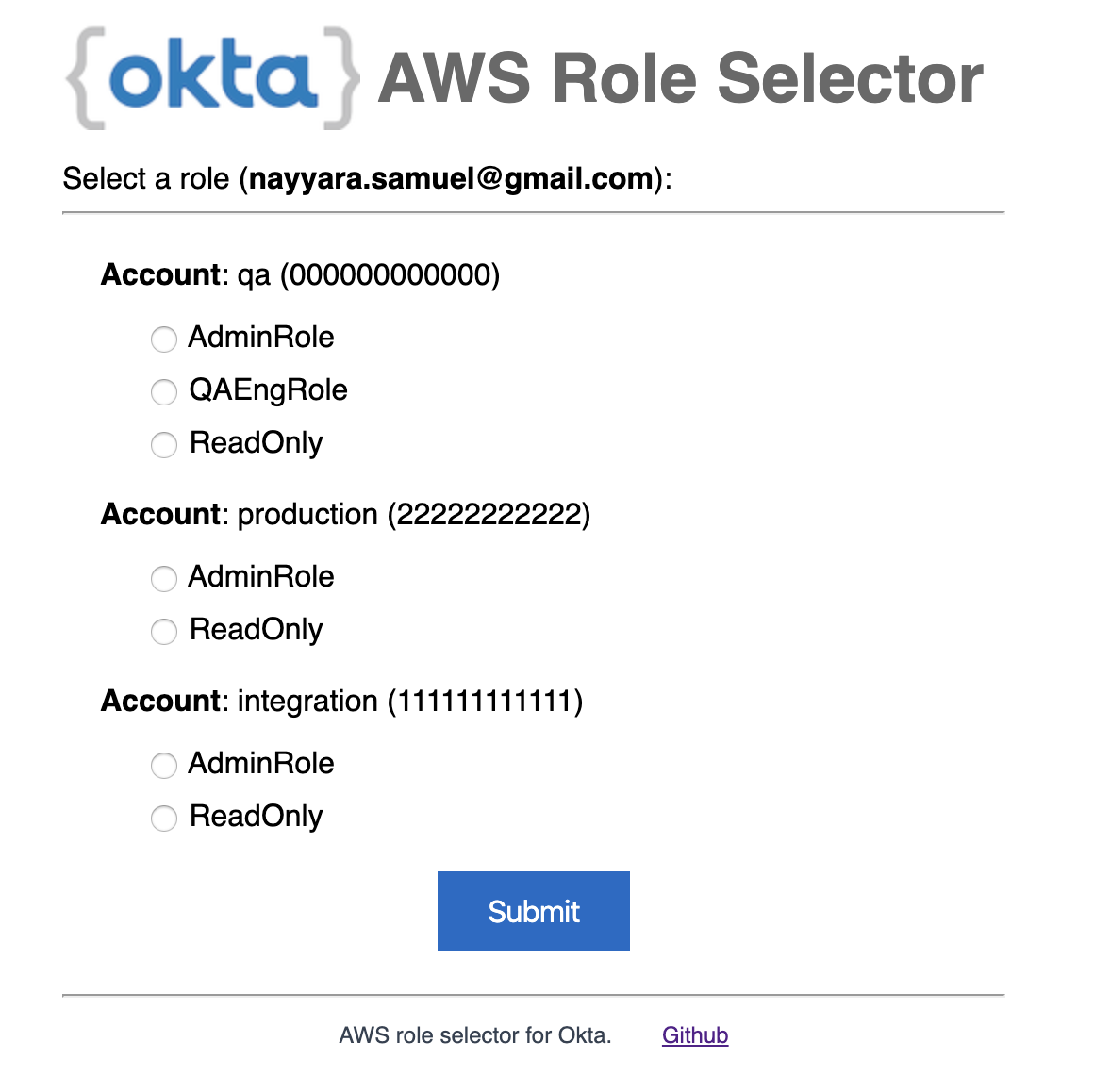Click the qa account heading

(x=300, y=275)
